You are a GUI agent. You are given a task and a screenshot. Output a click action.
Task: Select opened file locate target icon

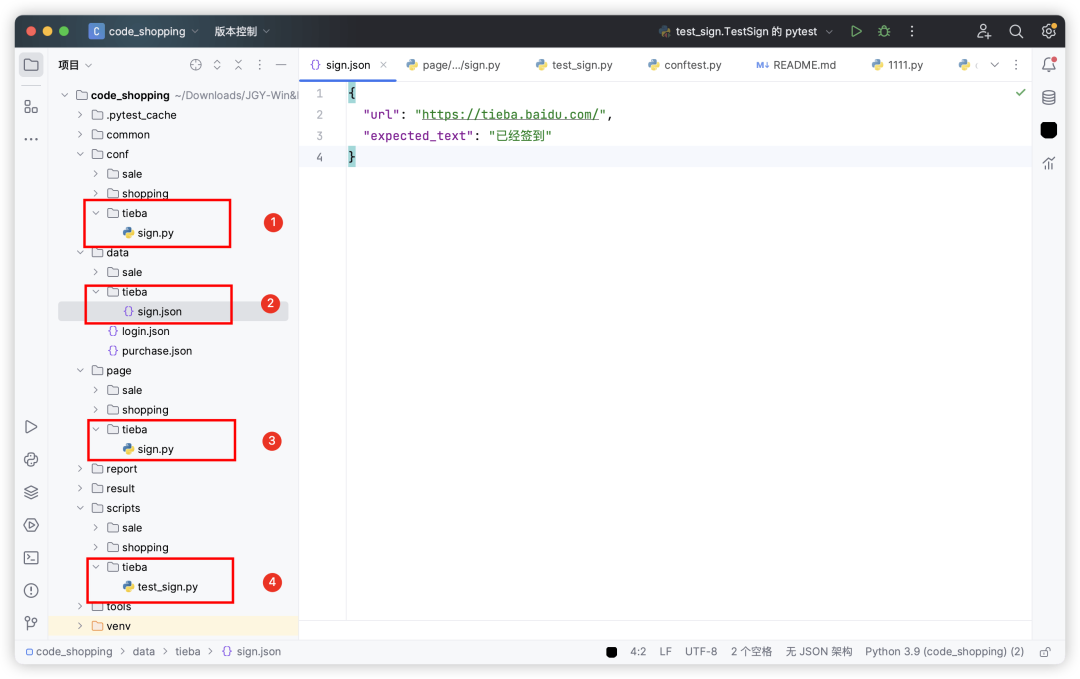(196, 65)
